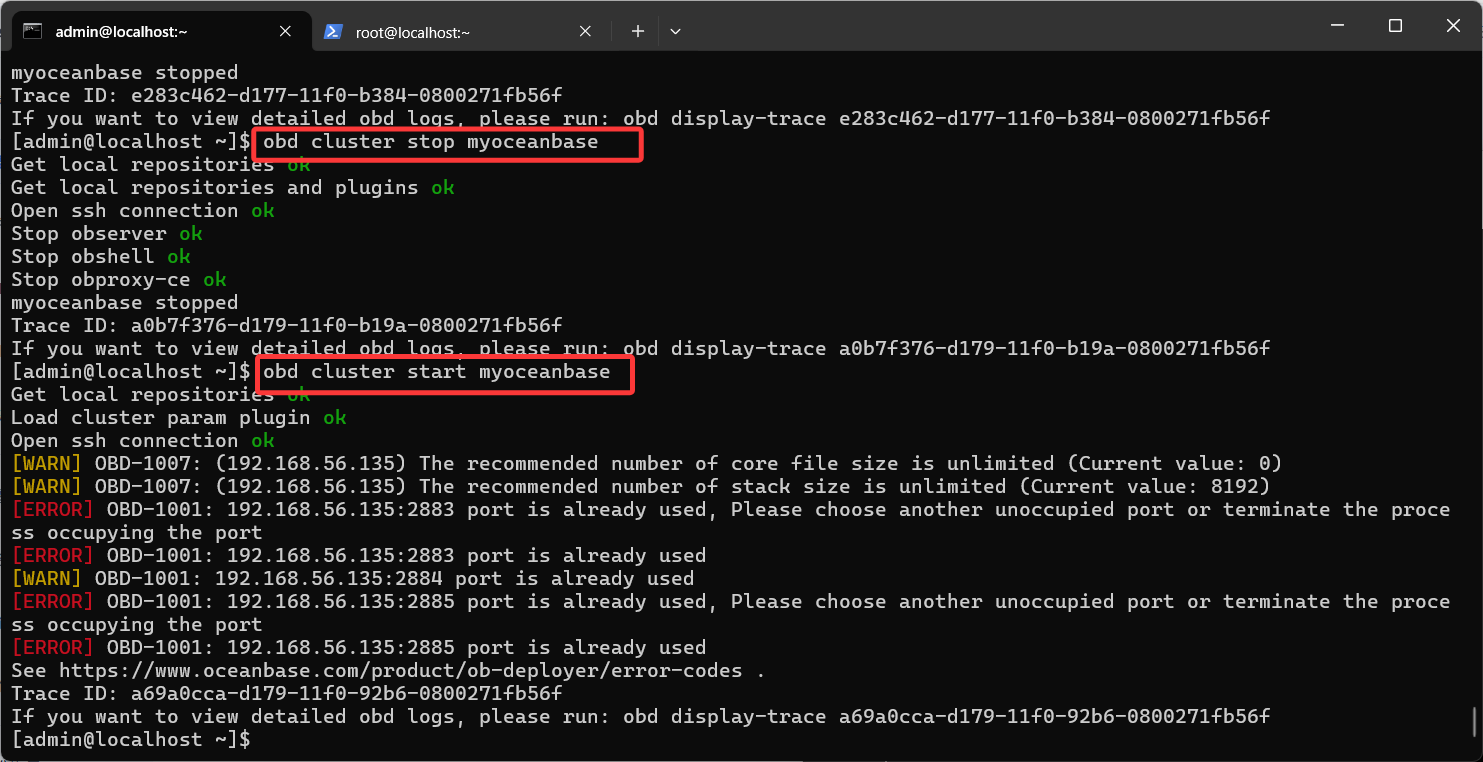Minimize the terminal window
The image size is (1483, 762).
(x=1339, y=26)
